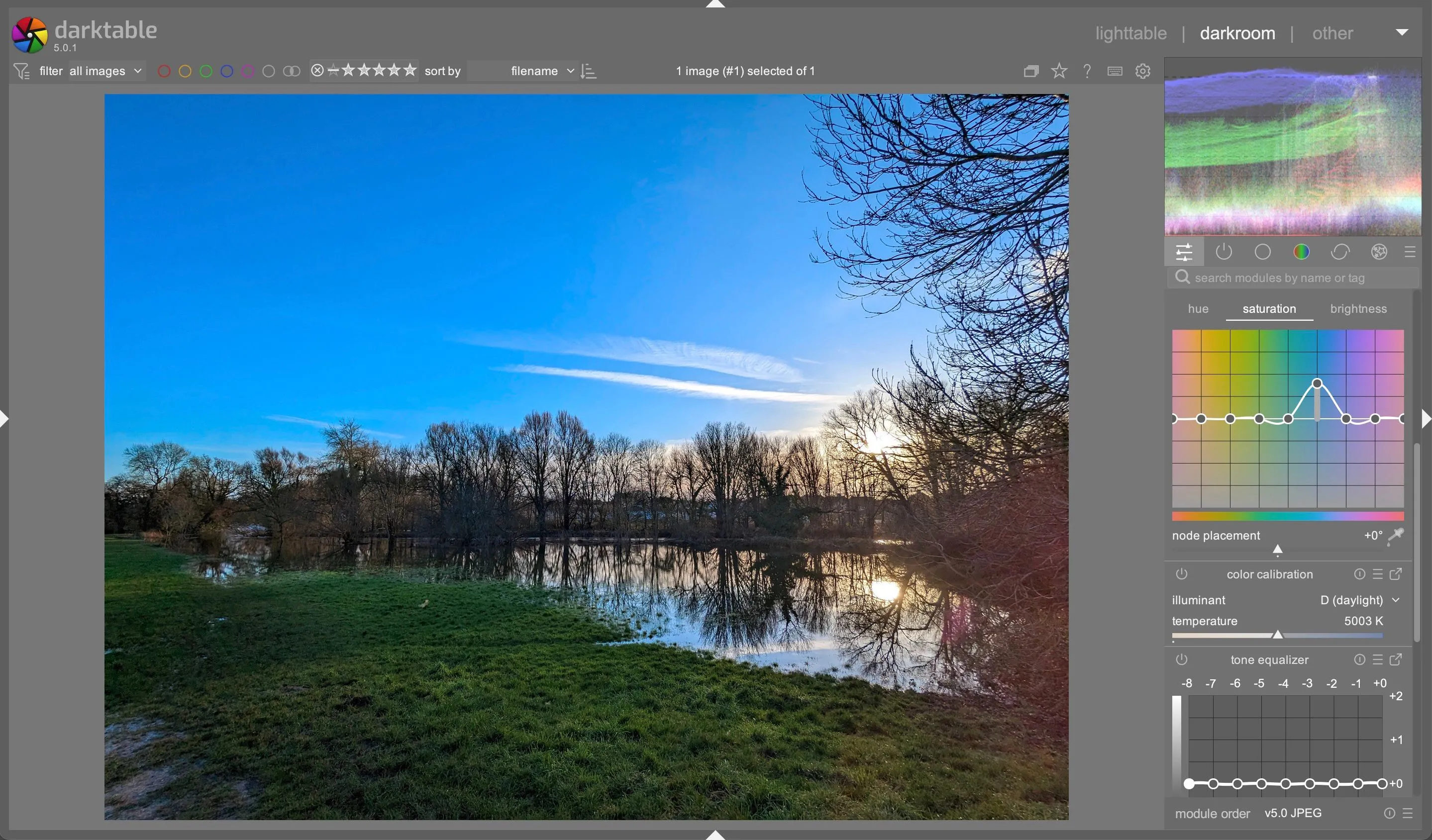Open darktable preferences with the gear icon
Image resolution: width=1432 pixels, height=840 pixels.
[1142, 71]
